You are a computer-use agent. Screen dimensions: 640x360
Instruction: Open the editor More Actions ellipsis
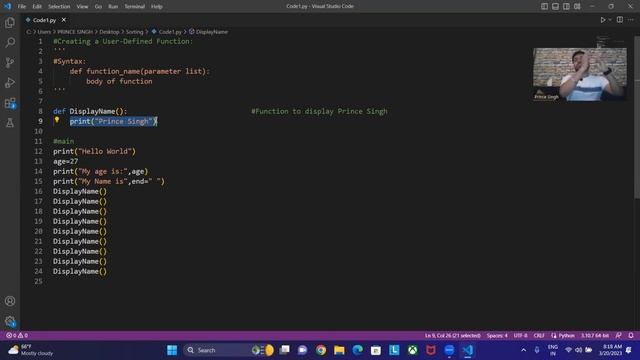coord(631,20)
